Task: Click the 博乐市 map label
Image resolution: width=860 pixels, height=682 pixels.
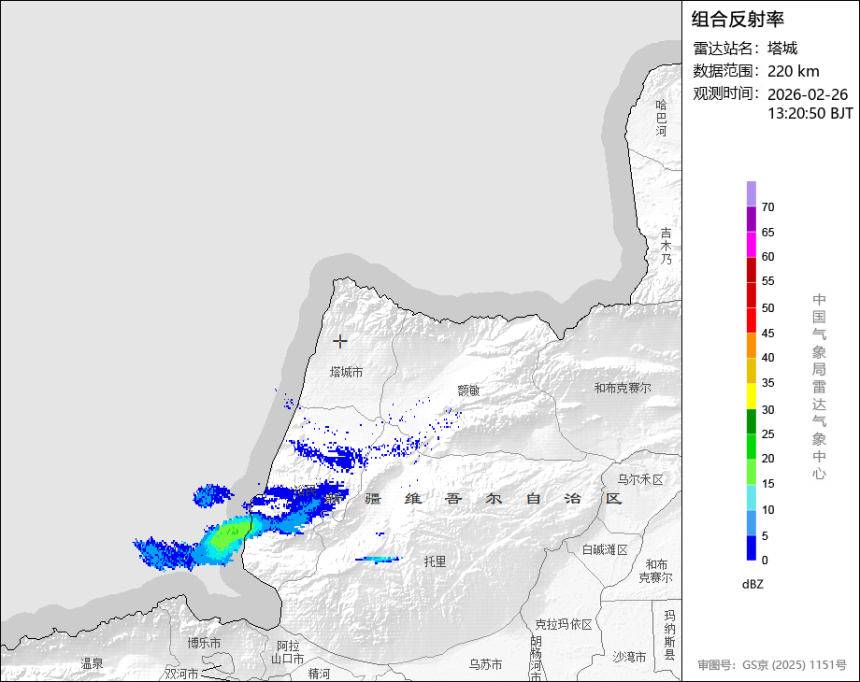Action: pyautogui.click(x=204, y=642)
